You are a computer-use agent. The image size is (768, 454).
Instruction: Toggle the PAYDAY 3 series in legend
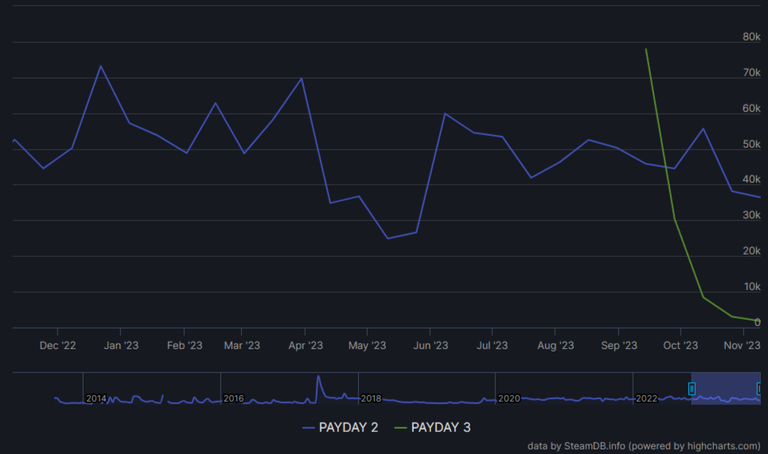[432, 428]
